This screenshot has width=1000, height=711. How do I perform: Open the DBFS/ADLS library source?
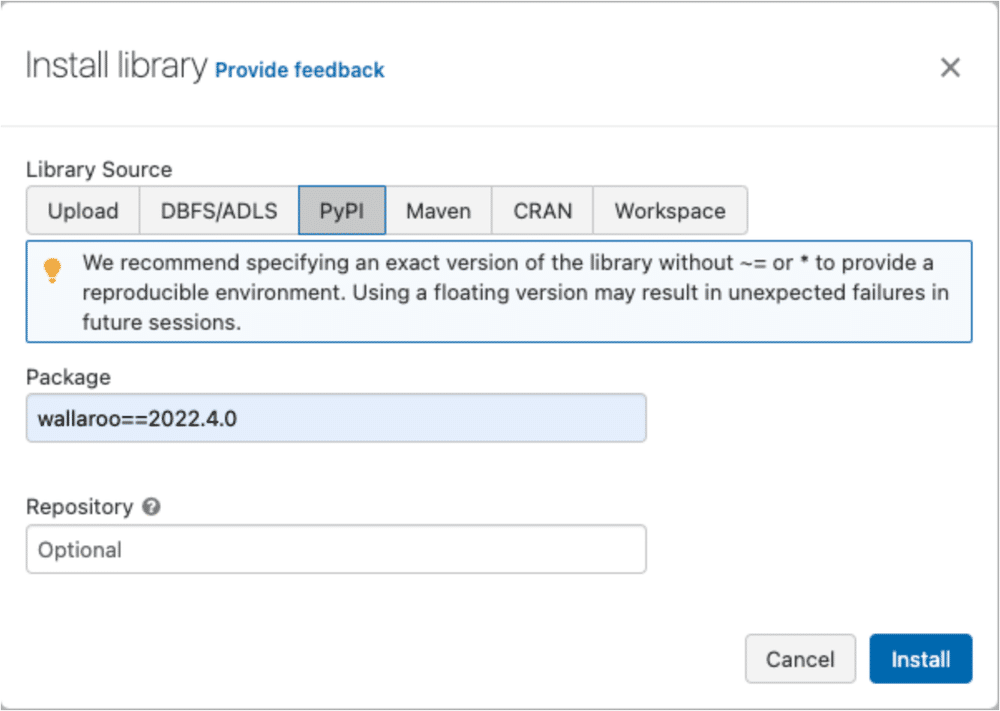point(218,211)
